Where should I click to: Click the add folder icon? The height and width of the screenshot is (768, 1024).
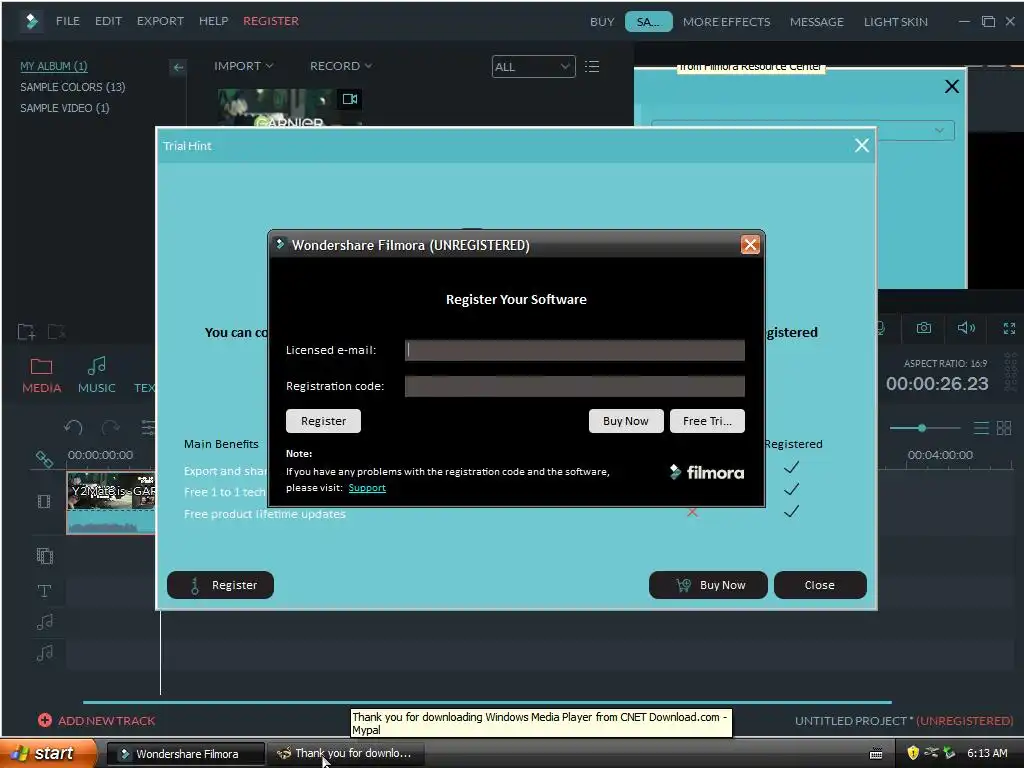coord(26,332)
